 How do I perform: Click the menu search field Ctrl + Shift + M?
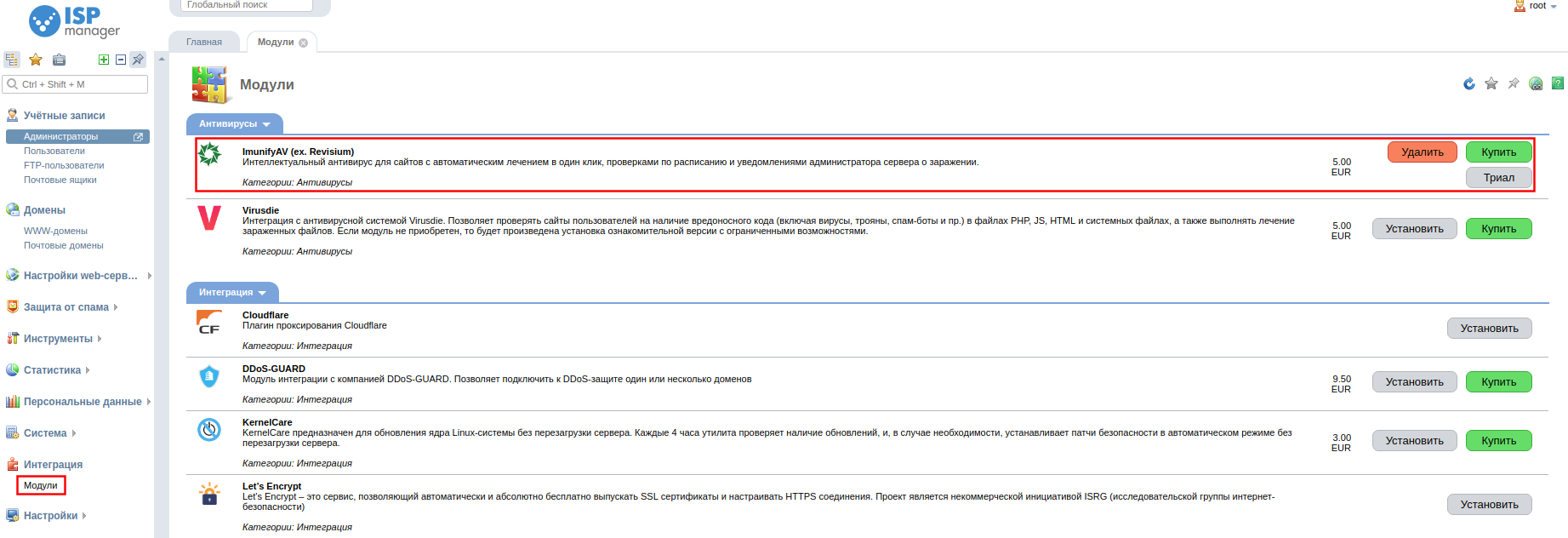(x=76, y=84)
